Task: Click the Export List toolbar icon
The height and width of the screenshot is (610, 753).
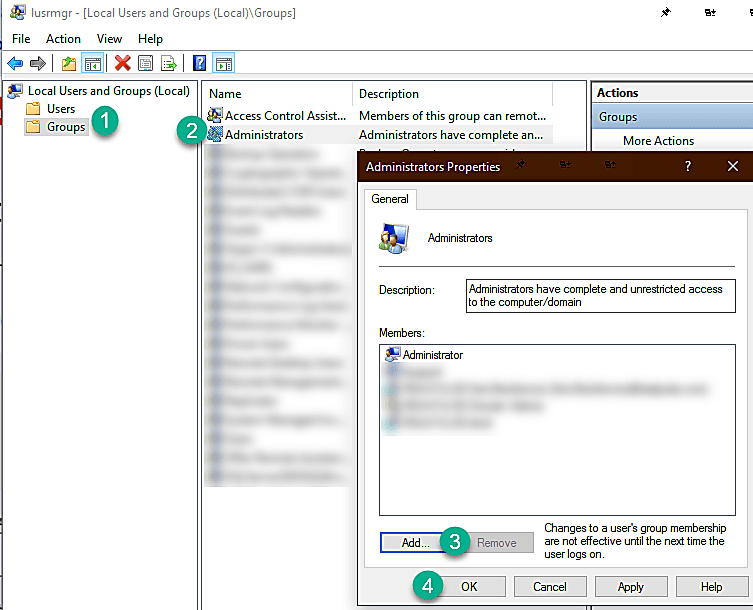Action: coord(169,63)
